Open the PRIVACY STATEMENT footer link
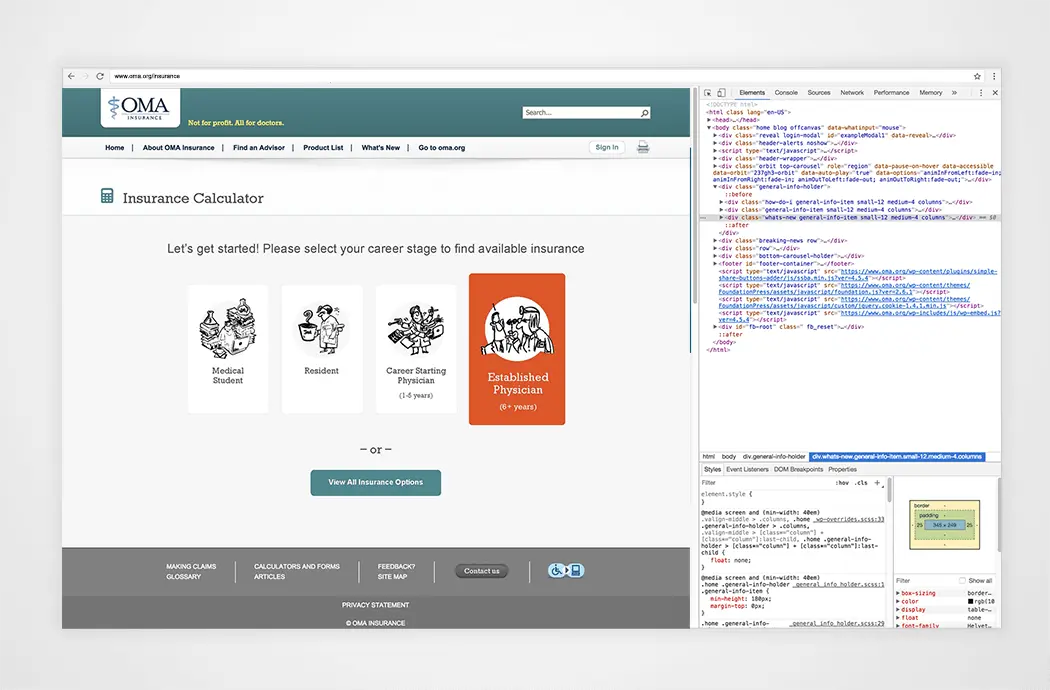 point(376,605)
